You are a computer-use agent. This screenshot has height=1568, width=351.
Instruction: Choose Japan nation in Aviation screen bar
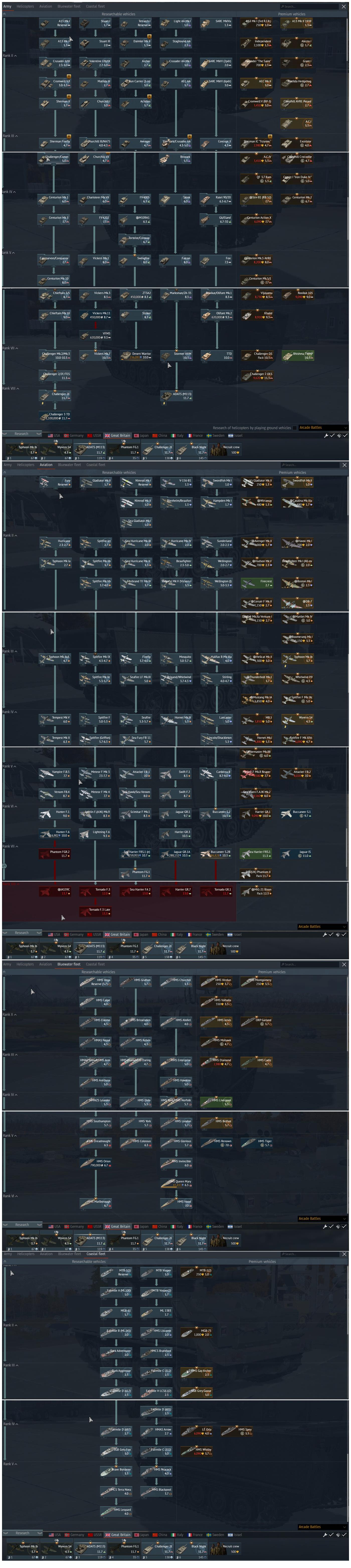tap(141, 934)
